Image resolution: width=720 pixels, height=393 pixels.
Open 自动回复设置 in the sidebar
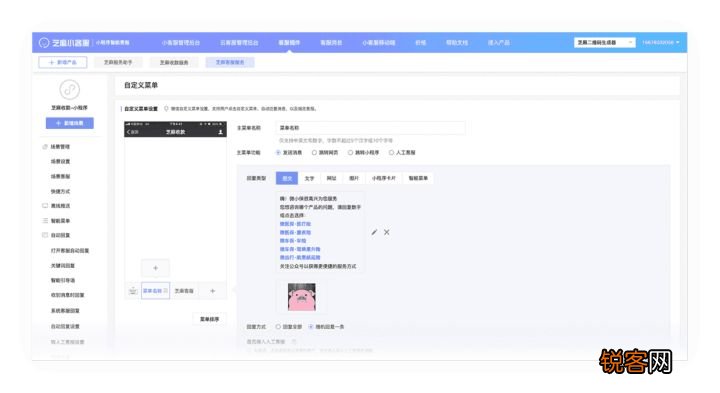(x=65, y=326)
